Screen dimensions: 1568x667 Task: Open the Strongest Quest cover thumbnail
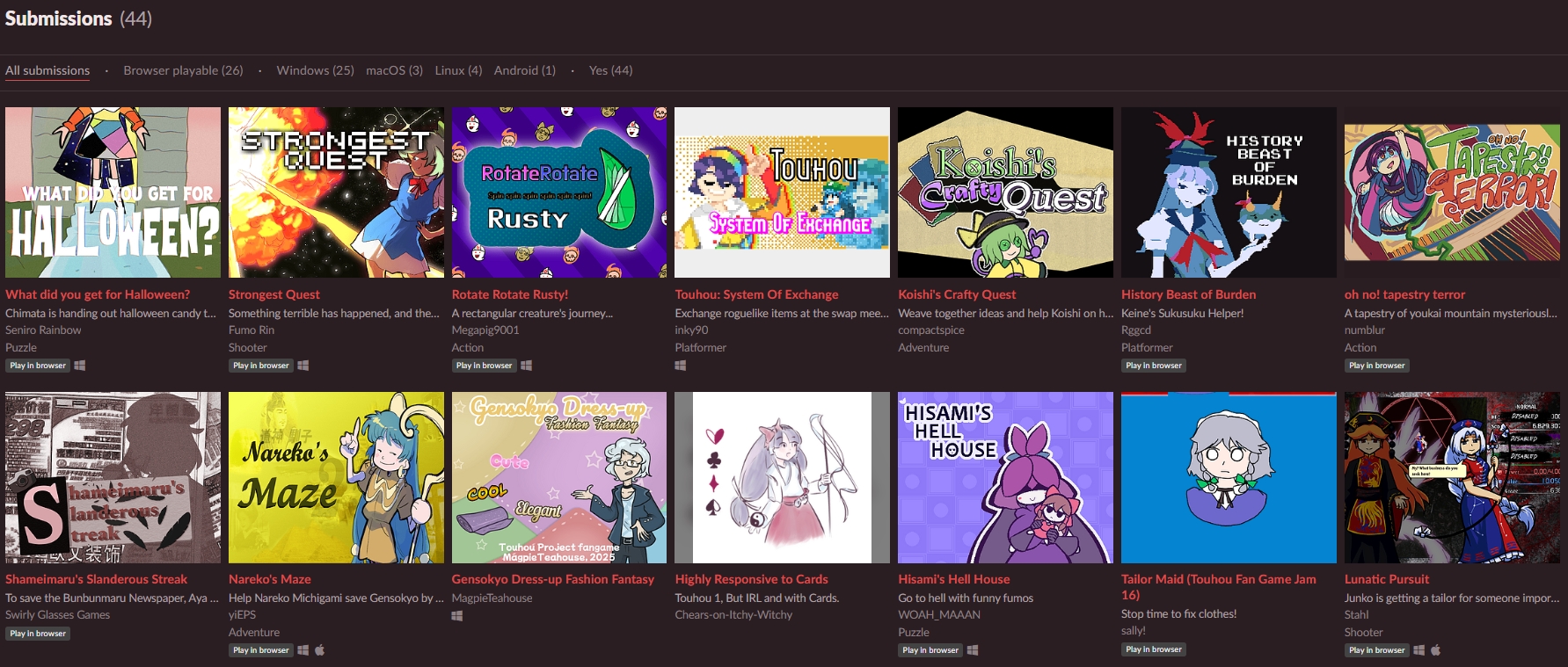pos(336,192)
